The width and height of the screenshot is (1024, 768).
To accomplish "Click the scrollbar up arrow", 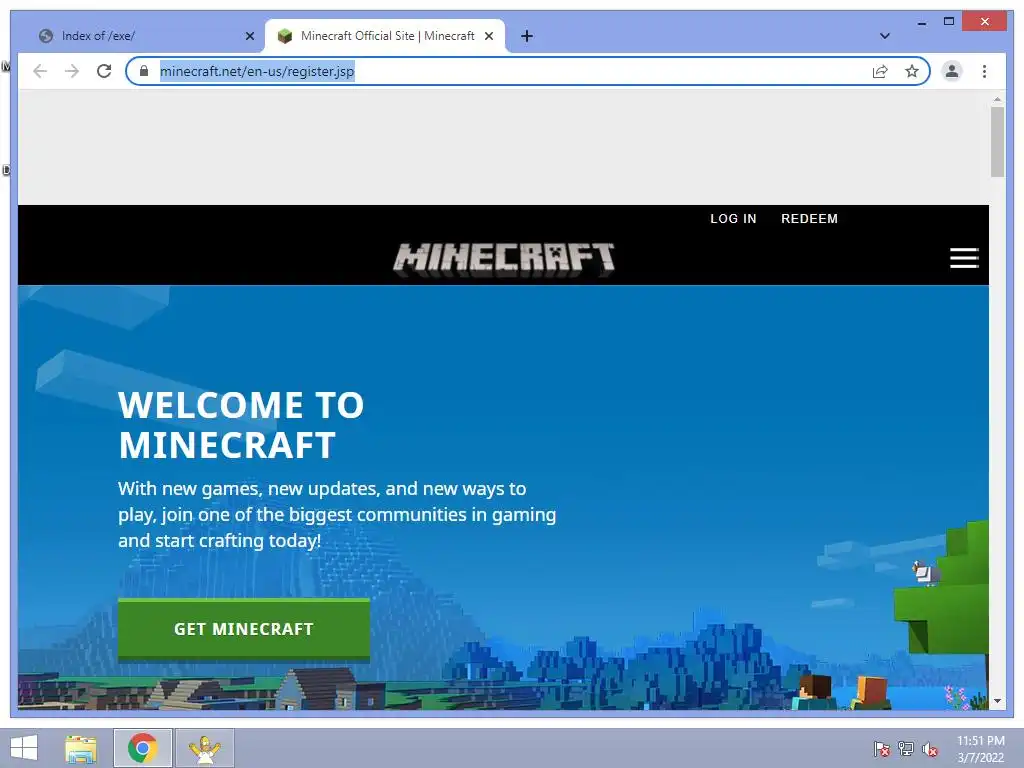I will [x=997, y=99].
